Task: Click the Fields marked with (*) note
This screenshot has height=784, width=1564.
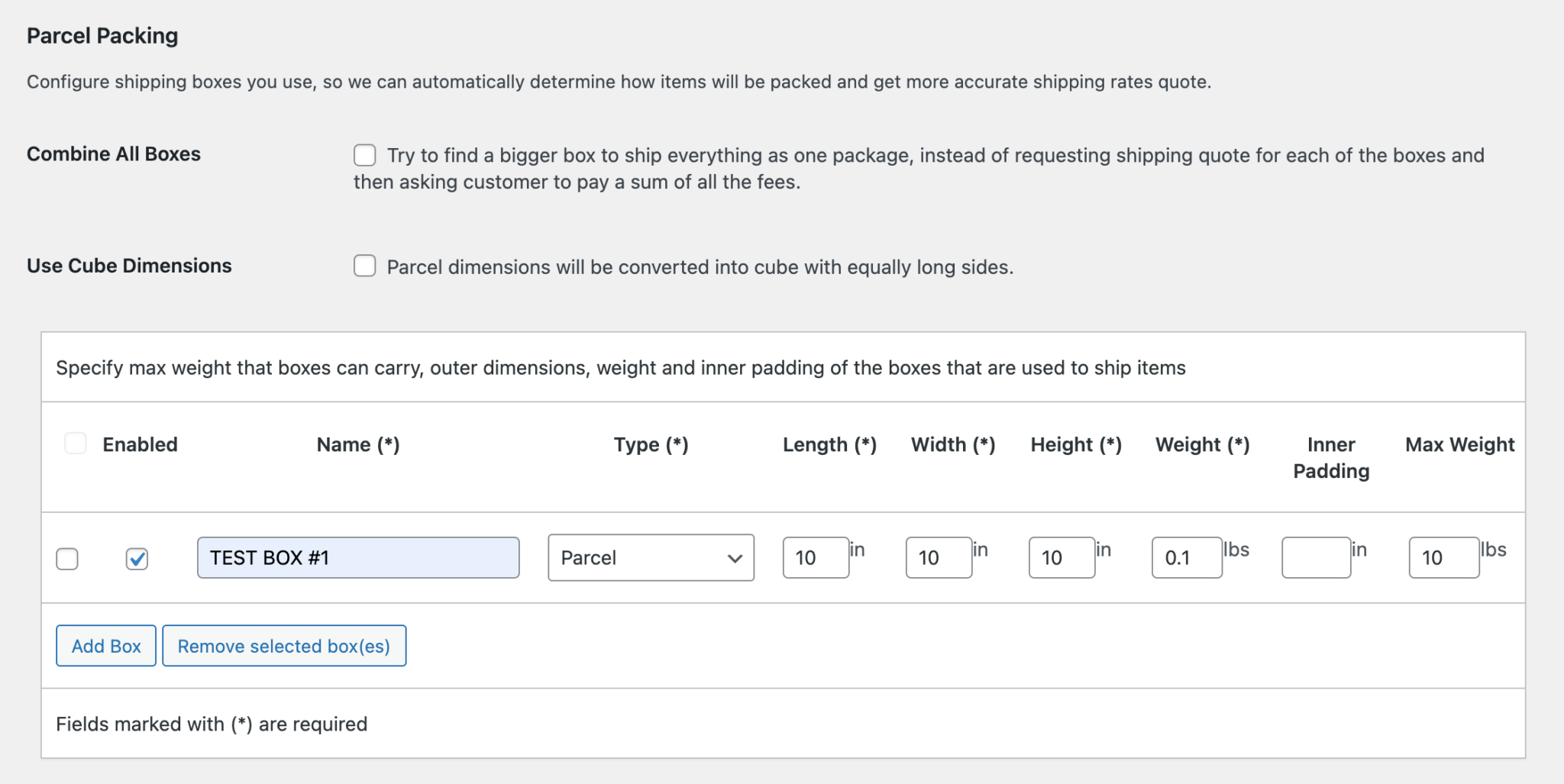Action: click(x=212, y=723)
